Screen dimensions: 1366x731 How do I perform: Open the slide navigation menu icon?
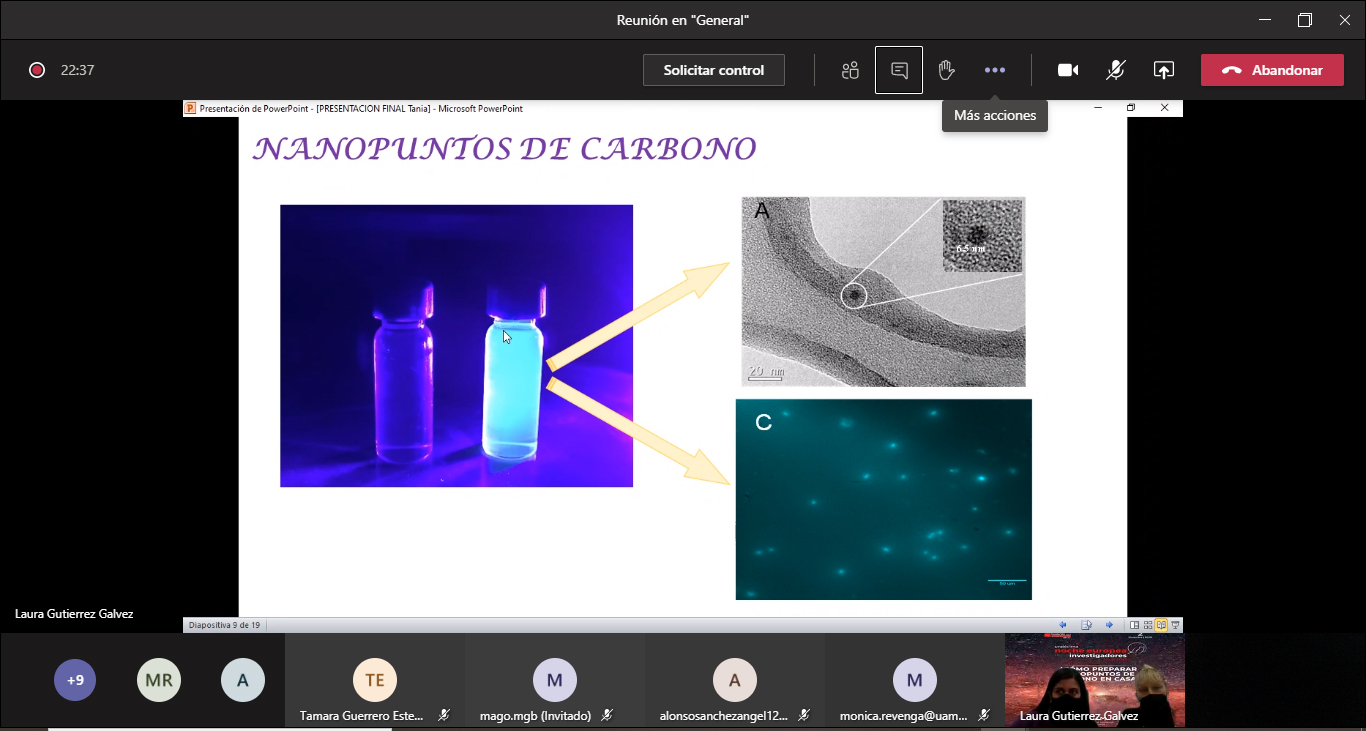1086,625
